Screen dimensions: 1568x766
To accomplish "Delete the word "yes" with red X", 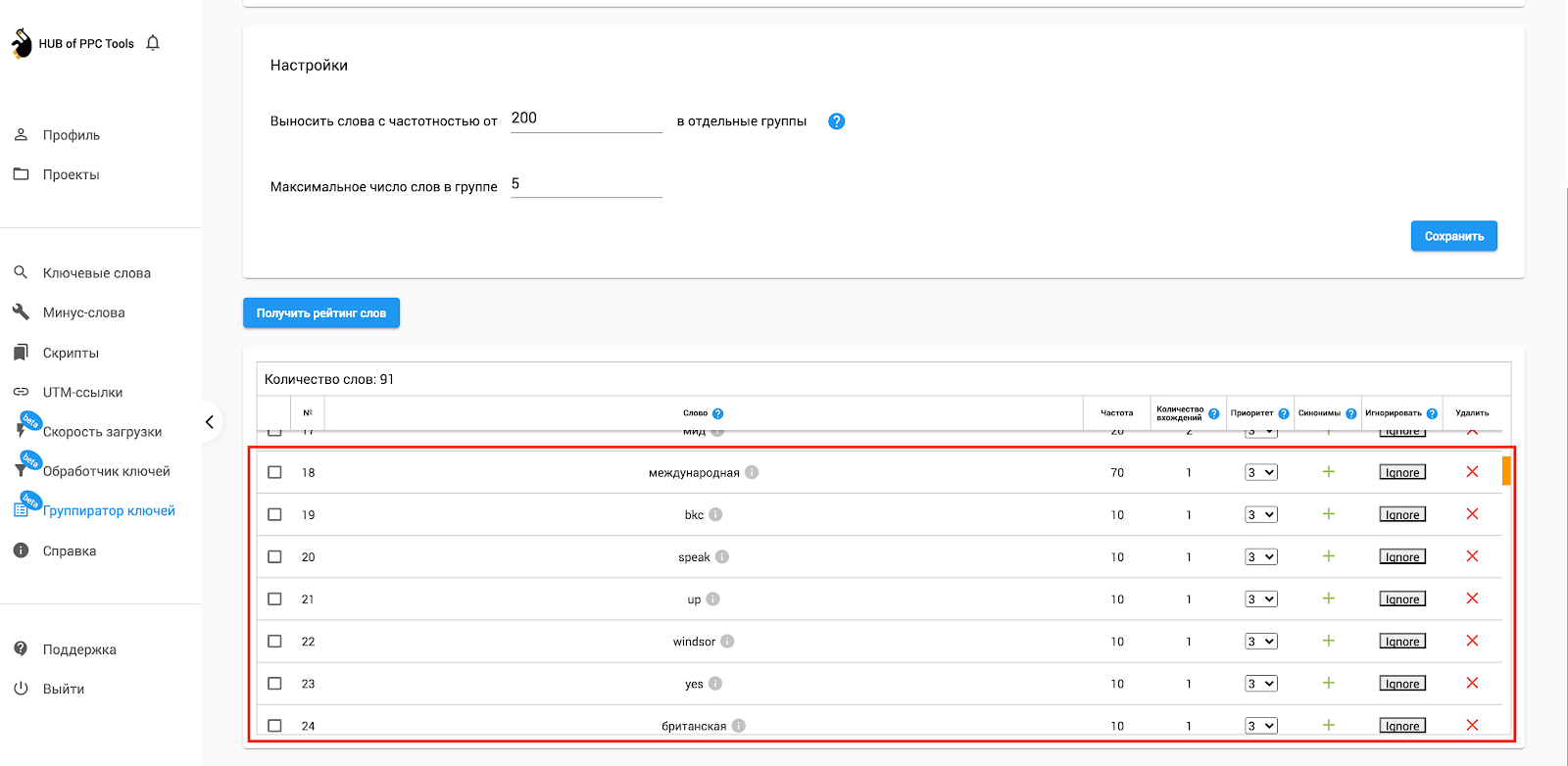I will click(1472, 683).
